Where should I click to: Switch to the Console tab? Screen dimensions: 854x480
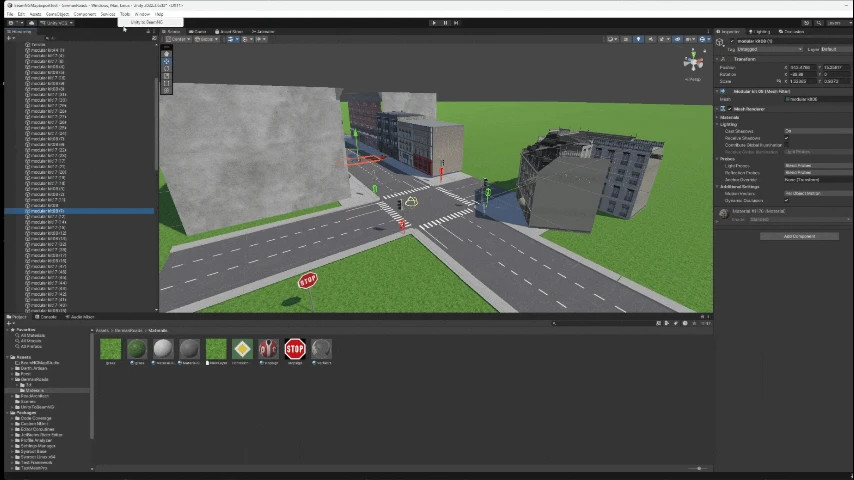[46, 317]
